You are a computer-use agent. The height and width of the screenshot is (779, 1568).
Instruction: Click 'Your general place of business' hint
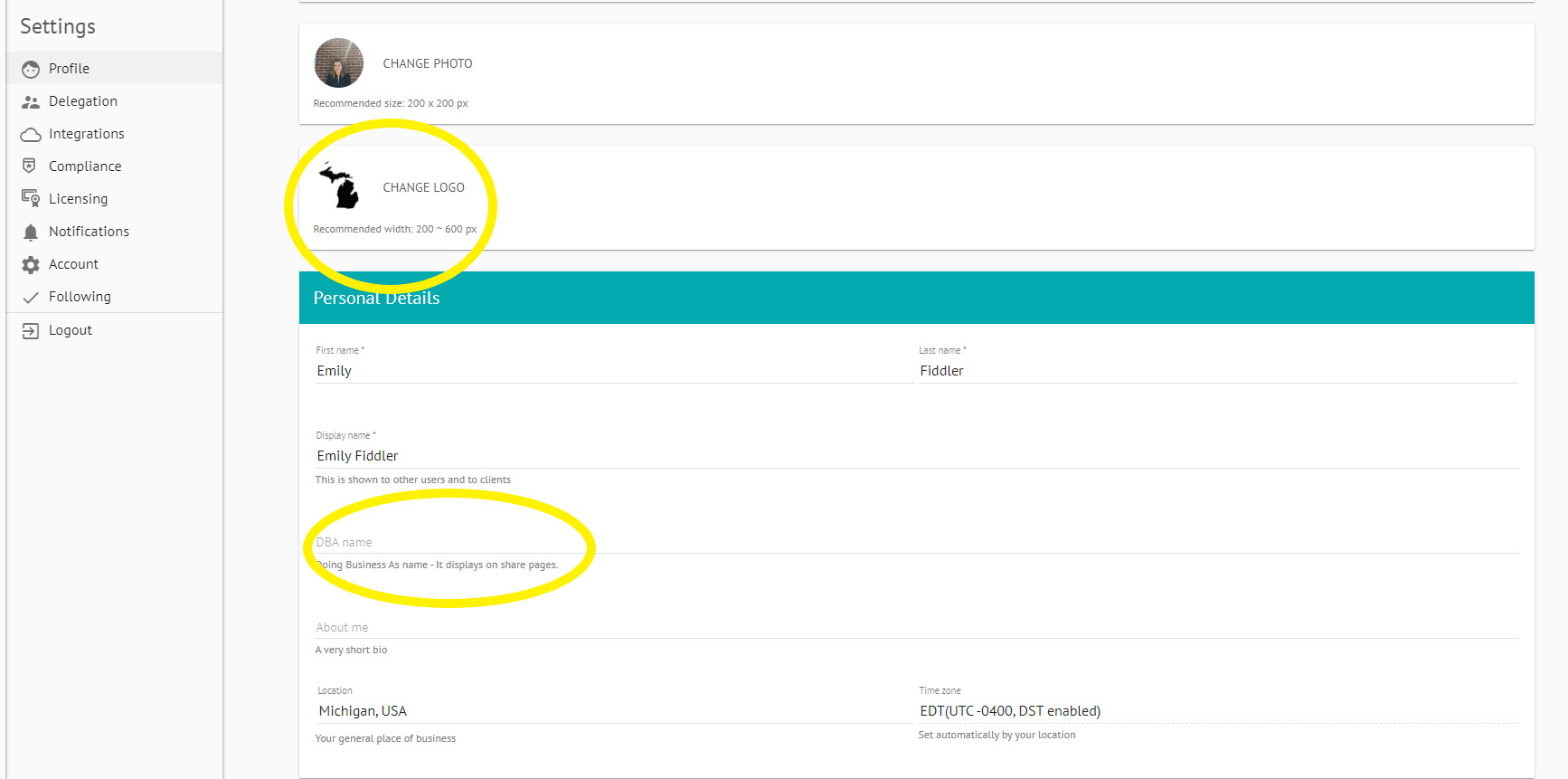385,738
